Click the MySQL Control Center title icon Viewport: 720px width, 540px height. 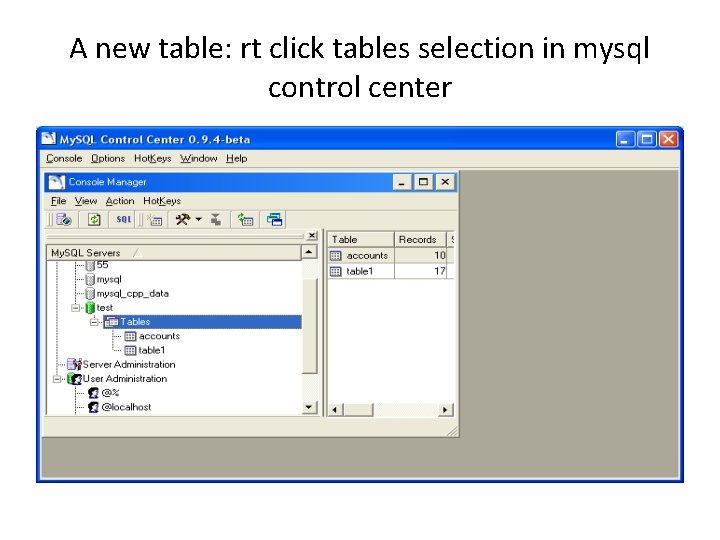48,139
